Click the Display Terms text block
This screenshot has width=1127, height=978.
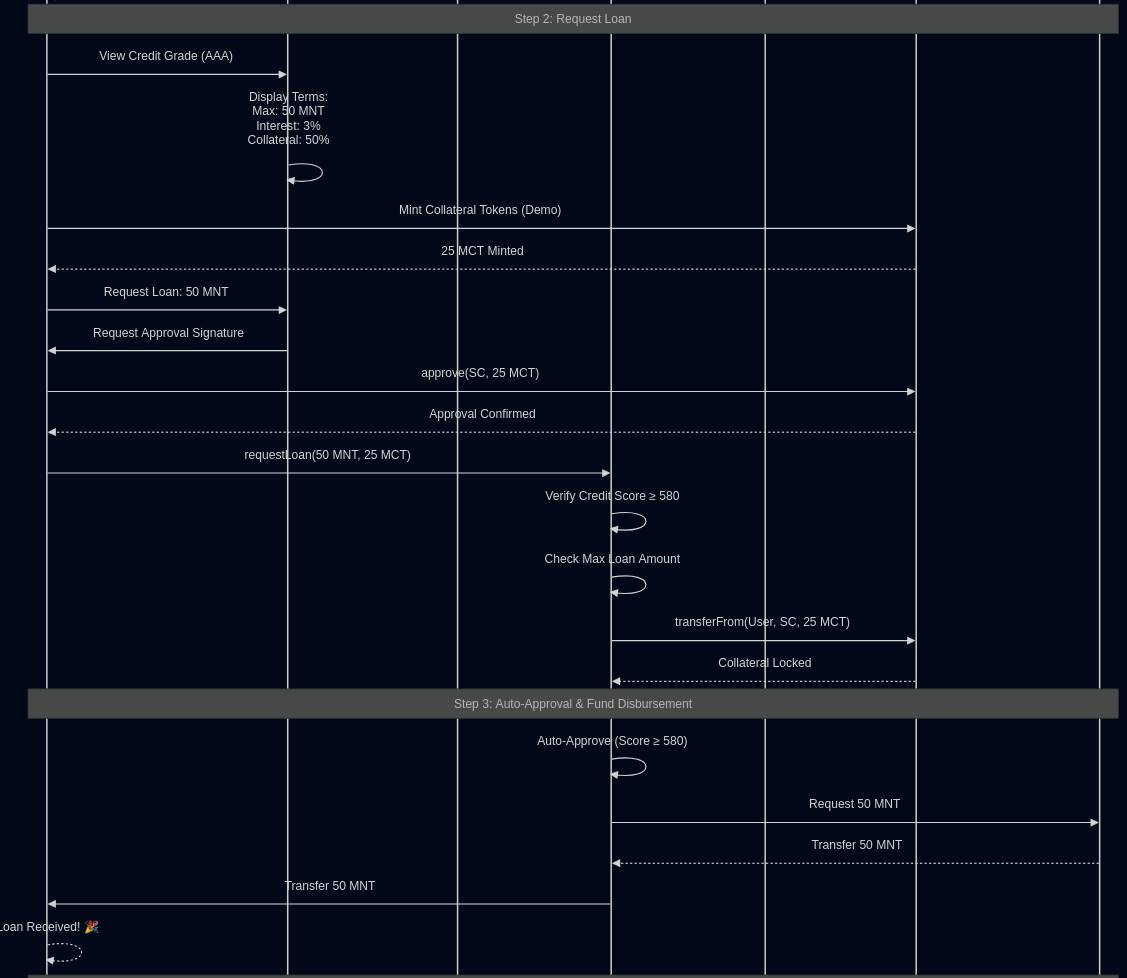pos(288,119)
